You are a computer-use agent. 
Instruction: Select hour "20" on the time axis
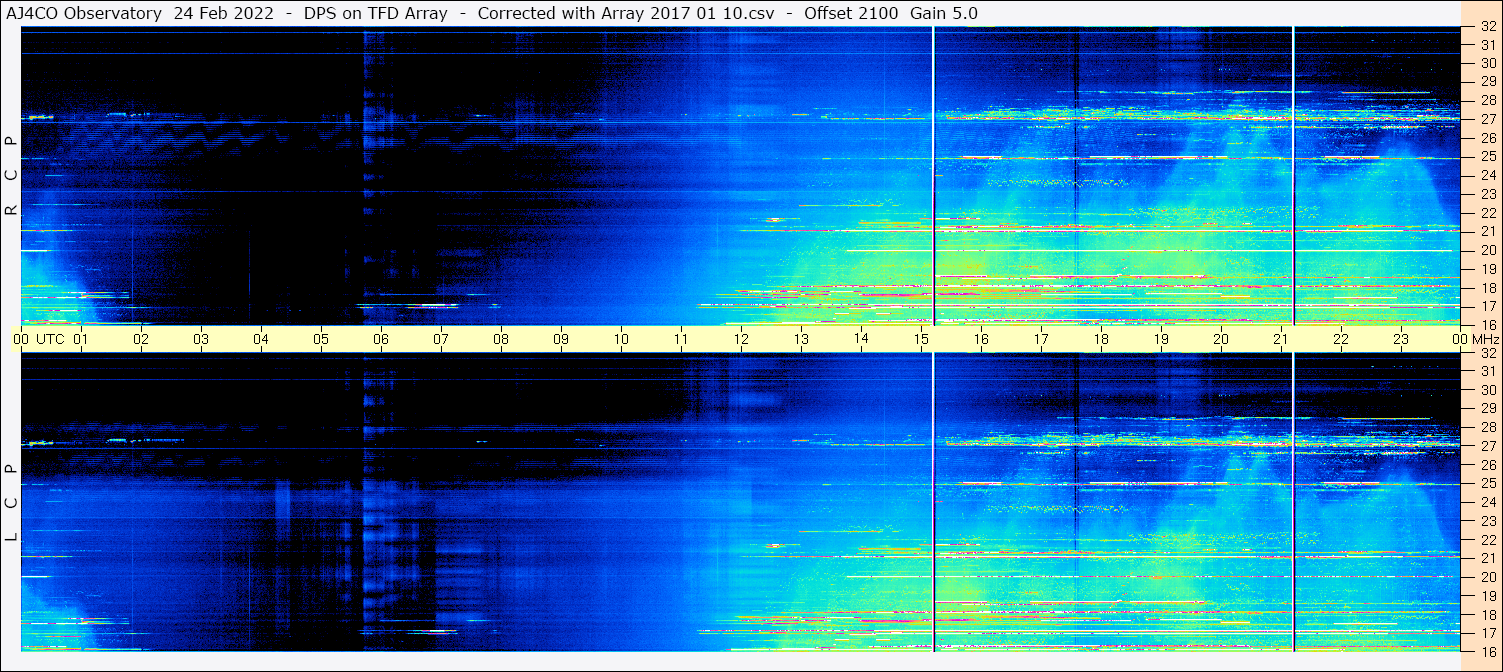coord(1221,339)
